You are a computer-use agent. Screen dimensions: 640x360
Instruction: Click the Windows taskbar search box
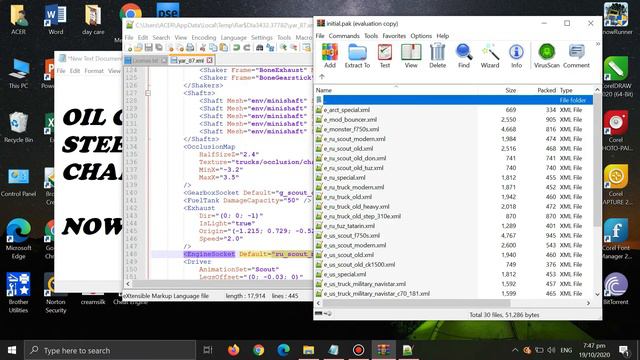[x=110, y=350]
